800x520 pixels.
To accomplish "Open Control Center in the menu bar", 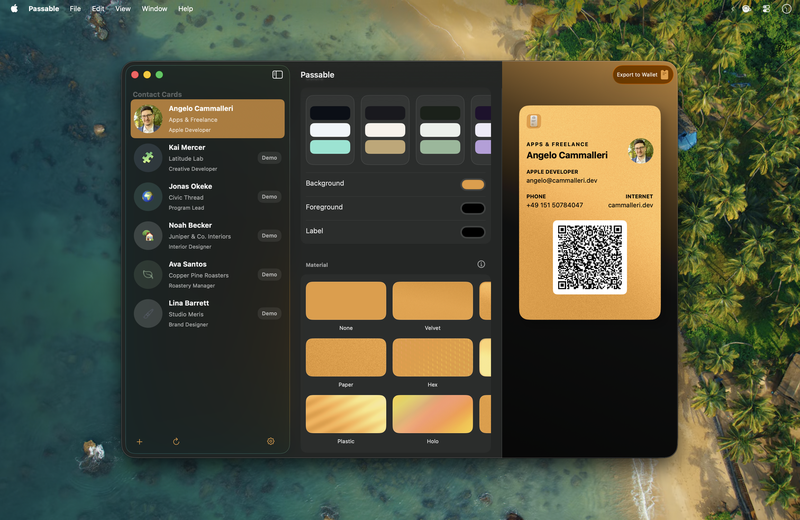I will click(x=766, y=9).
